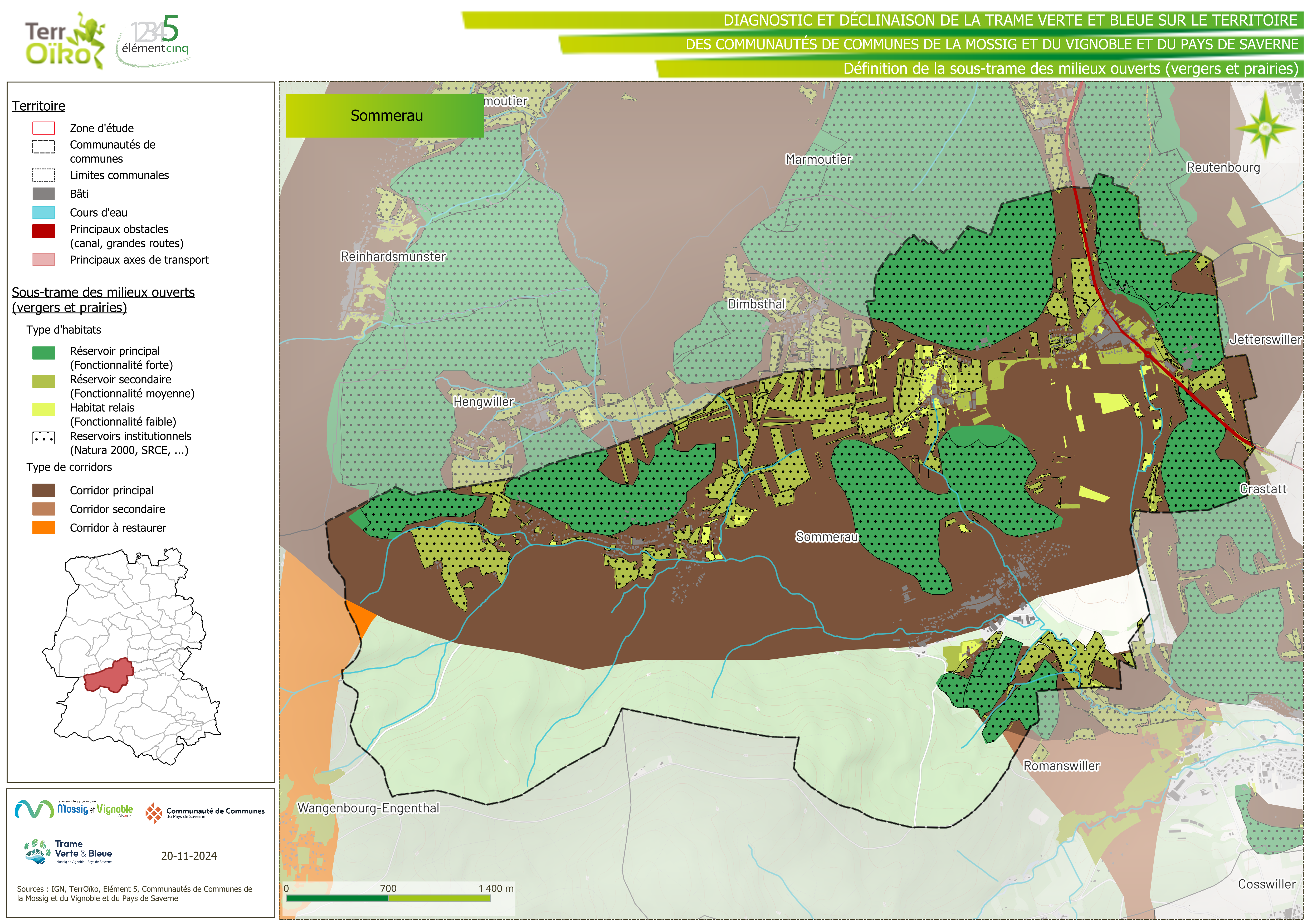Click the dotted Reservoirs institutionnels legend symbol
Screen dimensions: 1307x924
point(44,438)
